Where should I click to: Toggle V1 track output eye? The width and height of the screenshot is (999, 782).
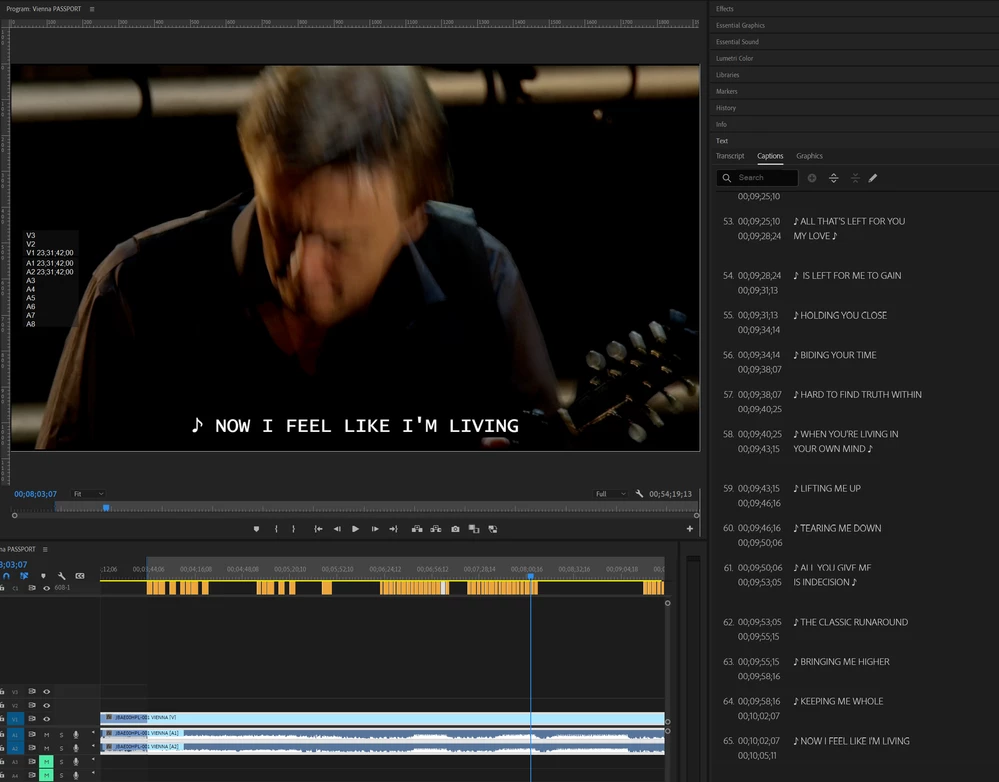click(47, 719)
